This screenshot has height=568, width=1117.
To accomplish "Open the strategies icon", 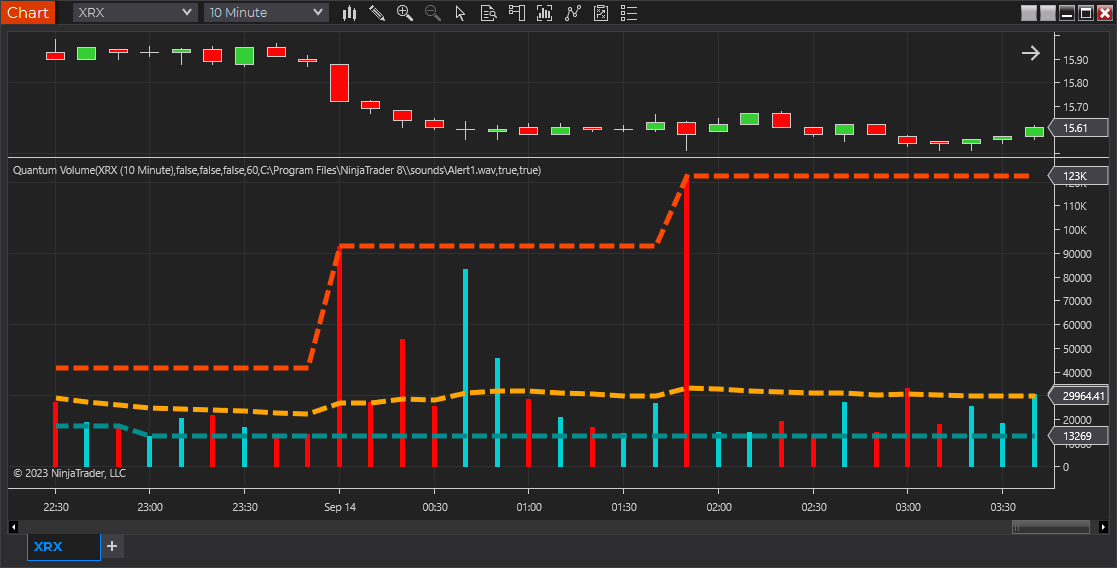I will [601, 13].
